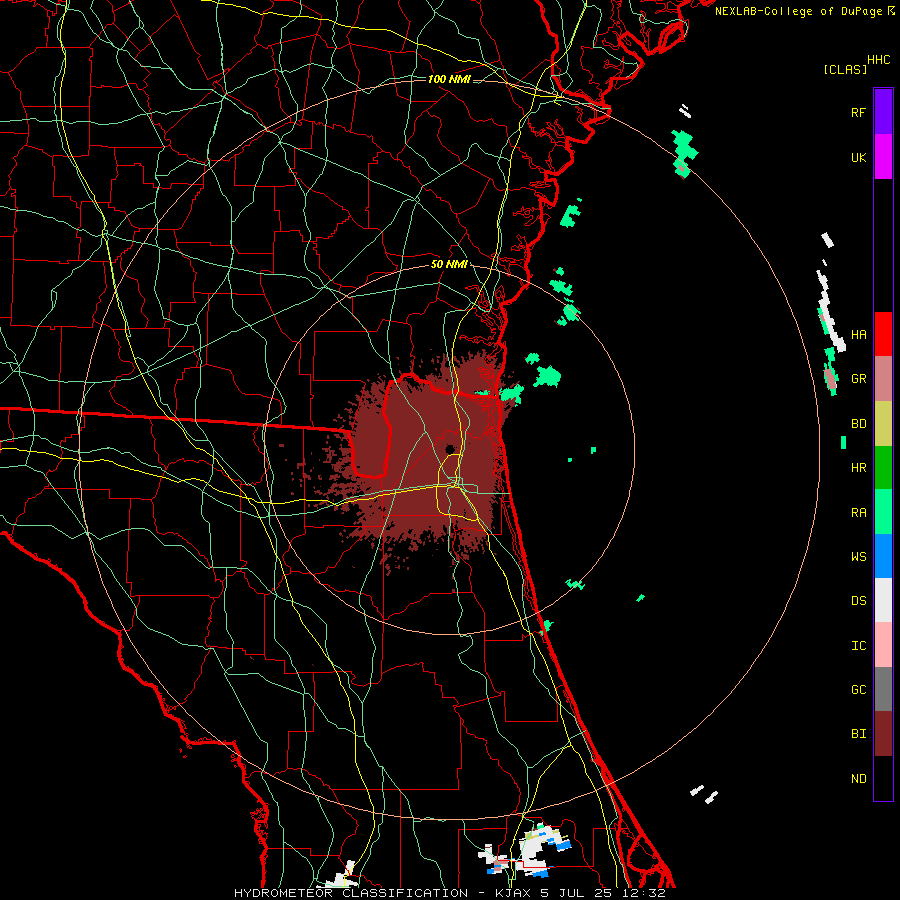This screenshot has height=900, width=900.
Task: Click the 'BD' legend label
Action: point(858,424)
